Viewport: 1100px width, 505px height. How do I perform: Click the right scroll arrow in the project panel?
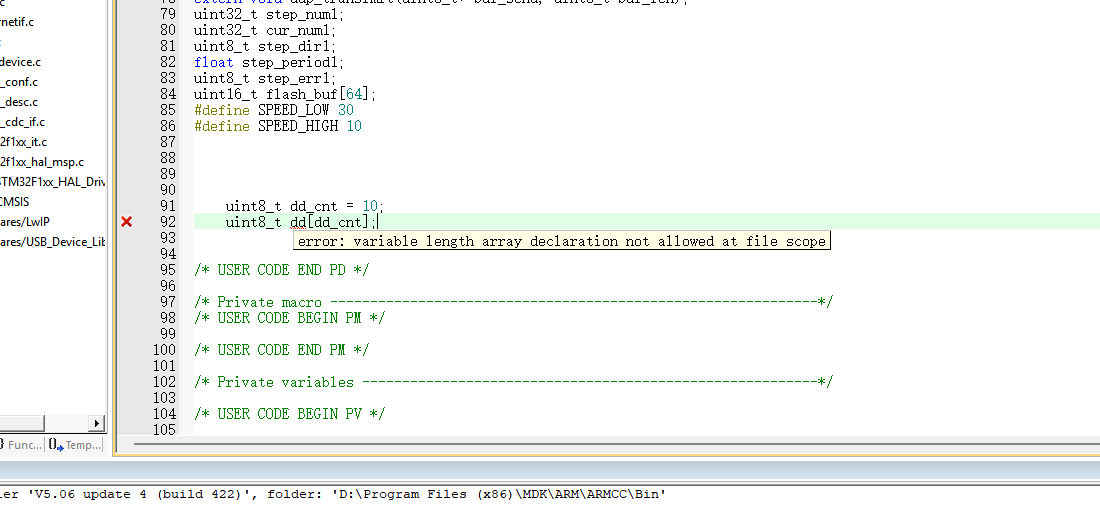click(97, 423)
